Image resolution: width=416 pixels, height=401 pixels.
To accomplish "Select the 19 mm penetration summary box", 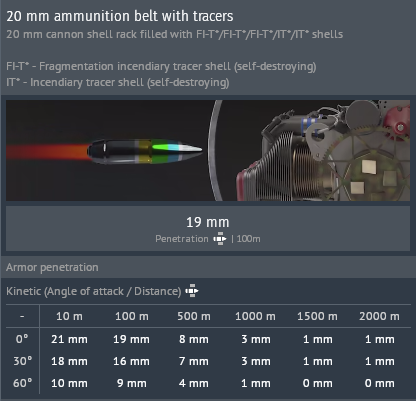I will click(x=208, y=228).
